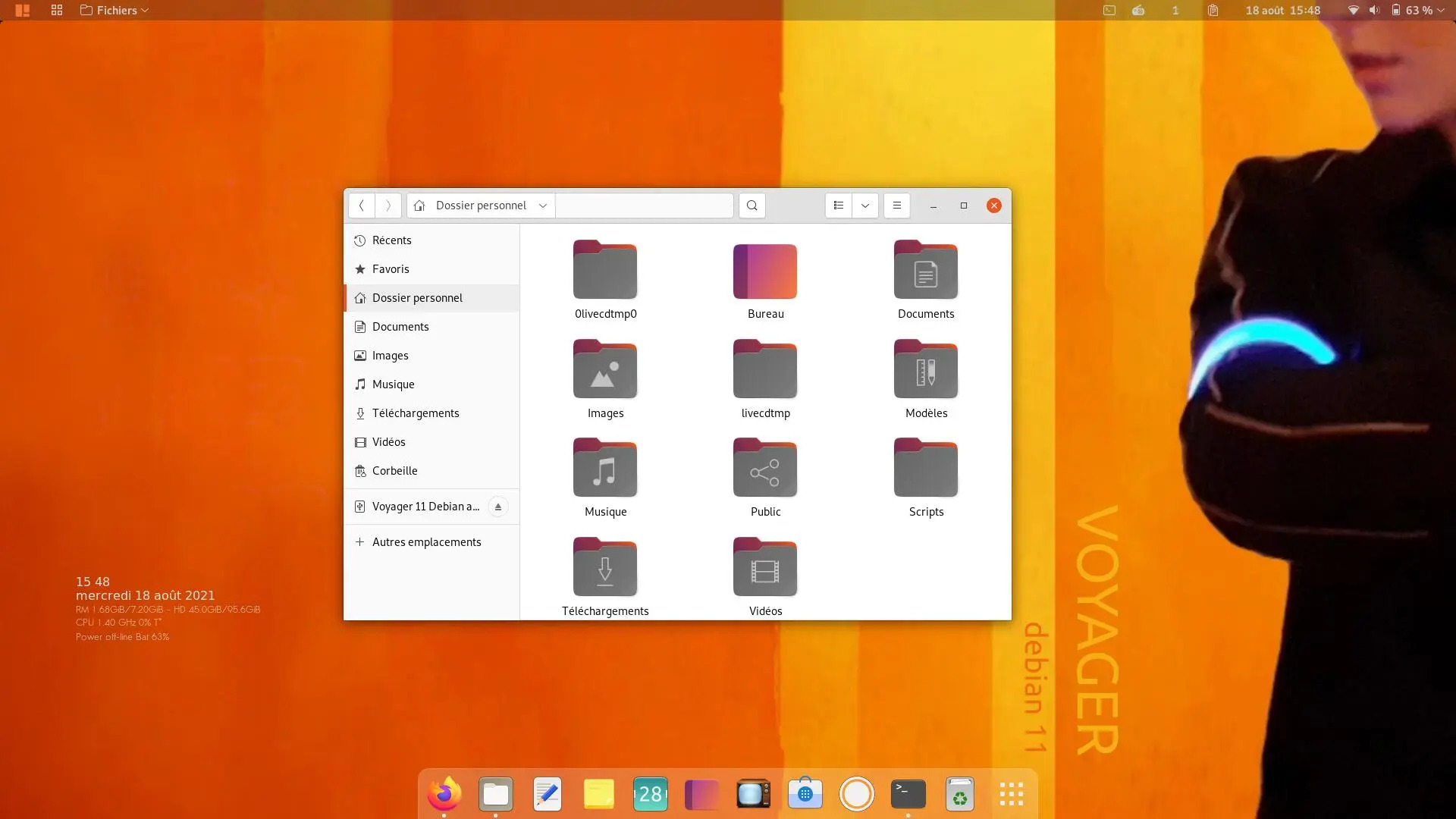
Task: Click the search icon in the toolbar
Action: click(752, 205)
